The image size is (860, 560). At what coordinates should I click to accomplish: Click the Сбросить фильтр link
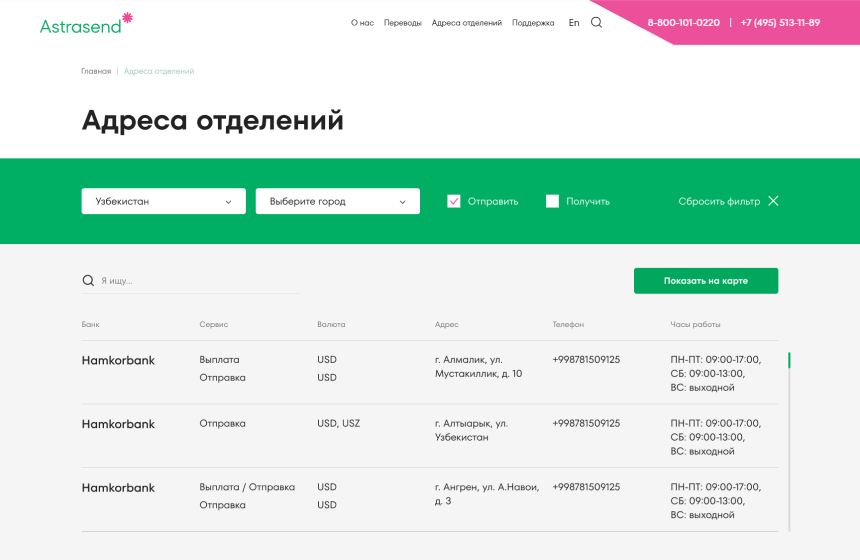719,201
